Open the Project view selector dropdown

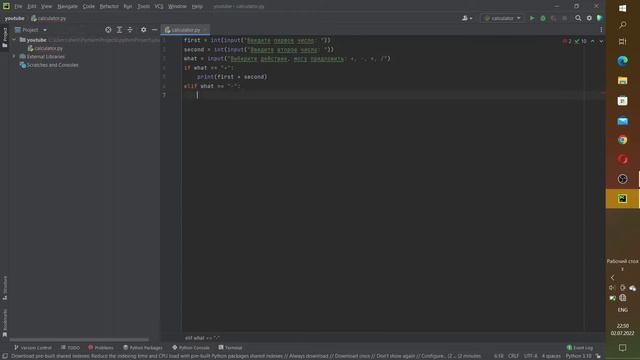31,30
